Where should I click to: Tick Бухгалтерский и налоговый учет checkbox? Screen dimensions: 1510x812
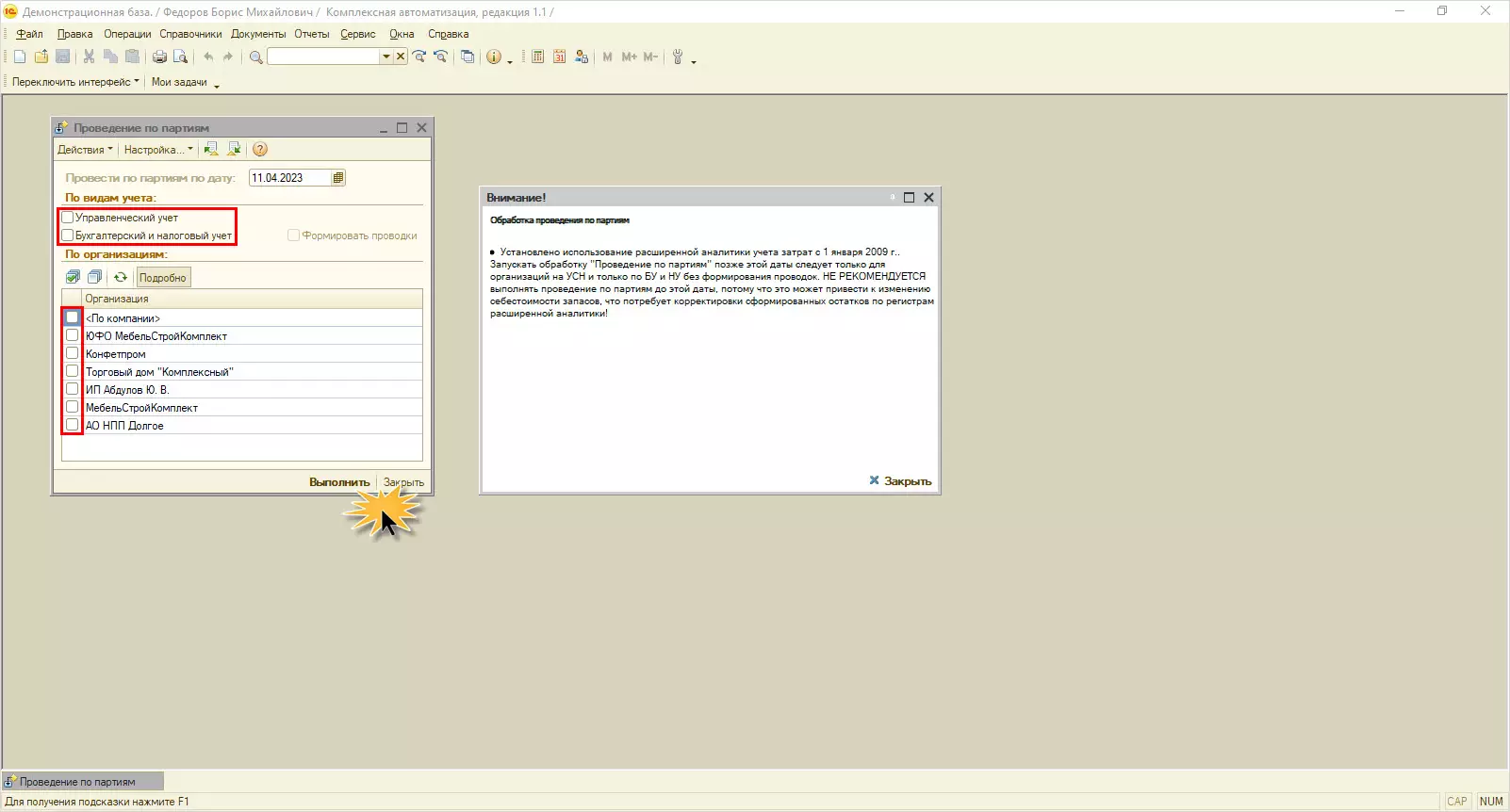click(x=68, y=235)
